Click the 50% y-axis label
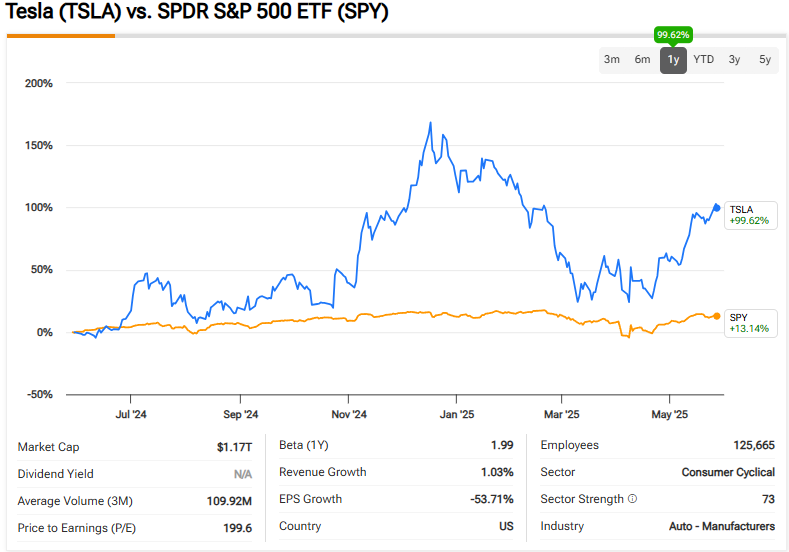The image size is (789, 552). pos(42,270)
